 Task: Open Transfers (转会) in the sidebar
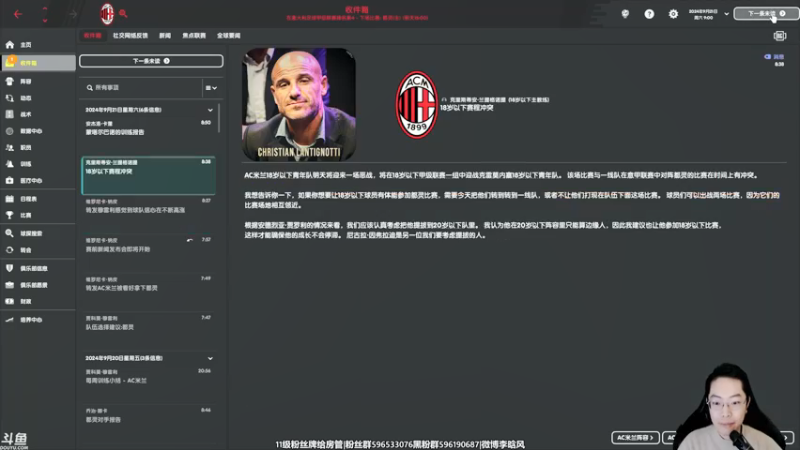(38, 250)
